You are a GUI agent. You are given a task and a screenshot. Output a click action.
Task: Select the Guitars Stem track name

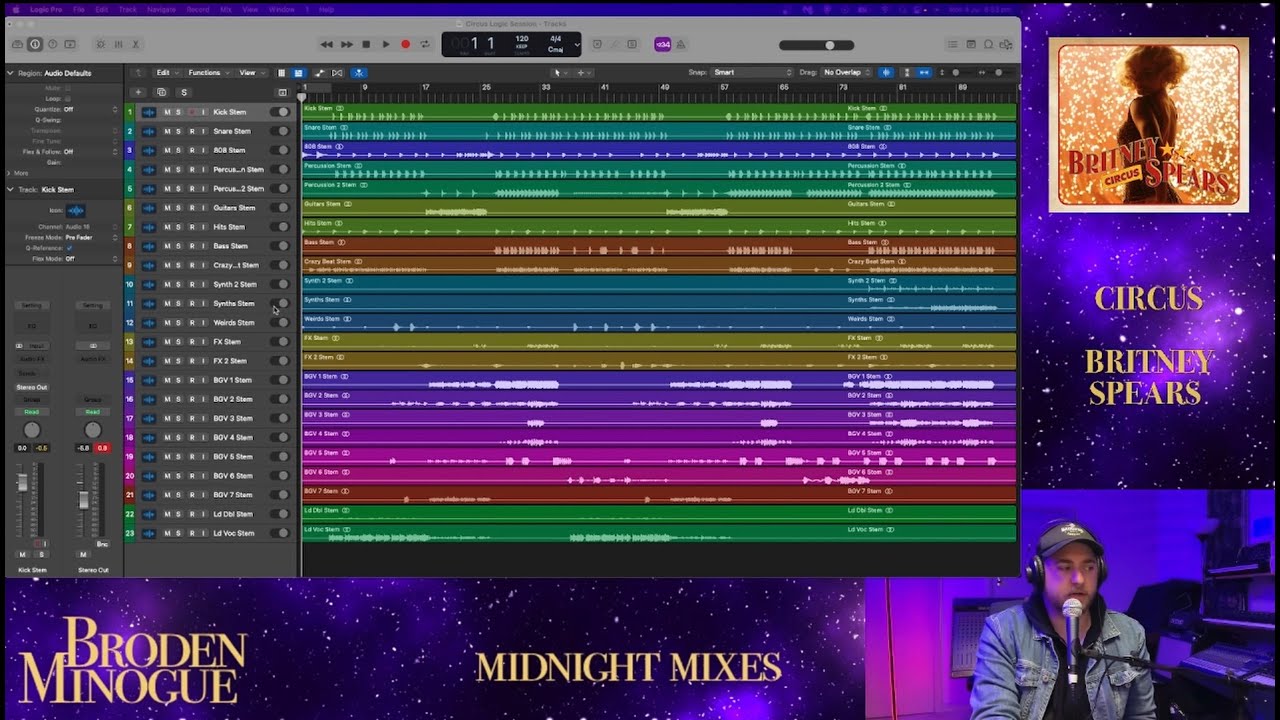pyautogui.click(x=234, y=208)
